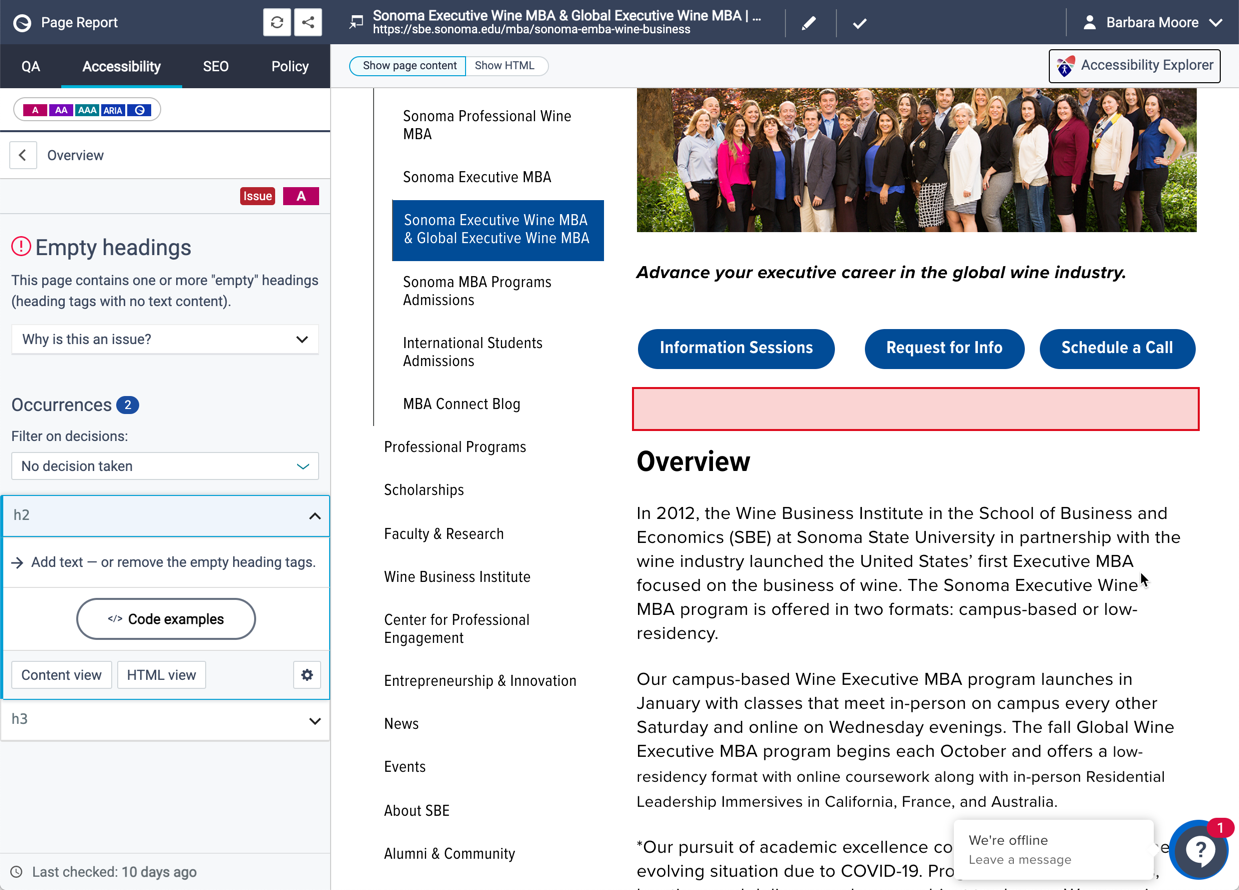Click the checkmark approval icon in the header
The height and width of the screenshot is (890, 1239).
pyautogui.click(x=859, y=22)
